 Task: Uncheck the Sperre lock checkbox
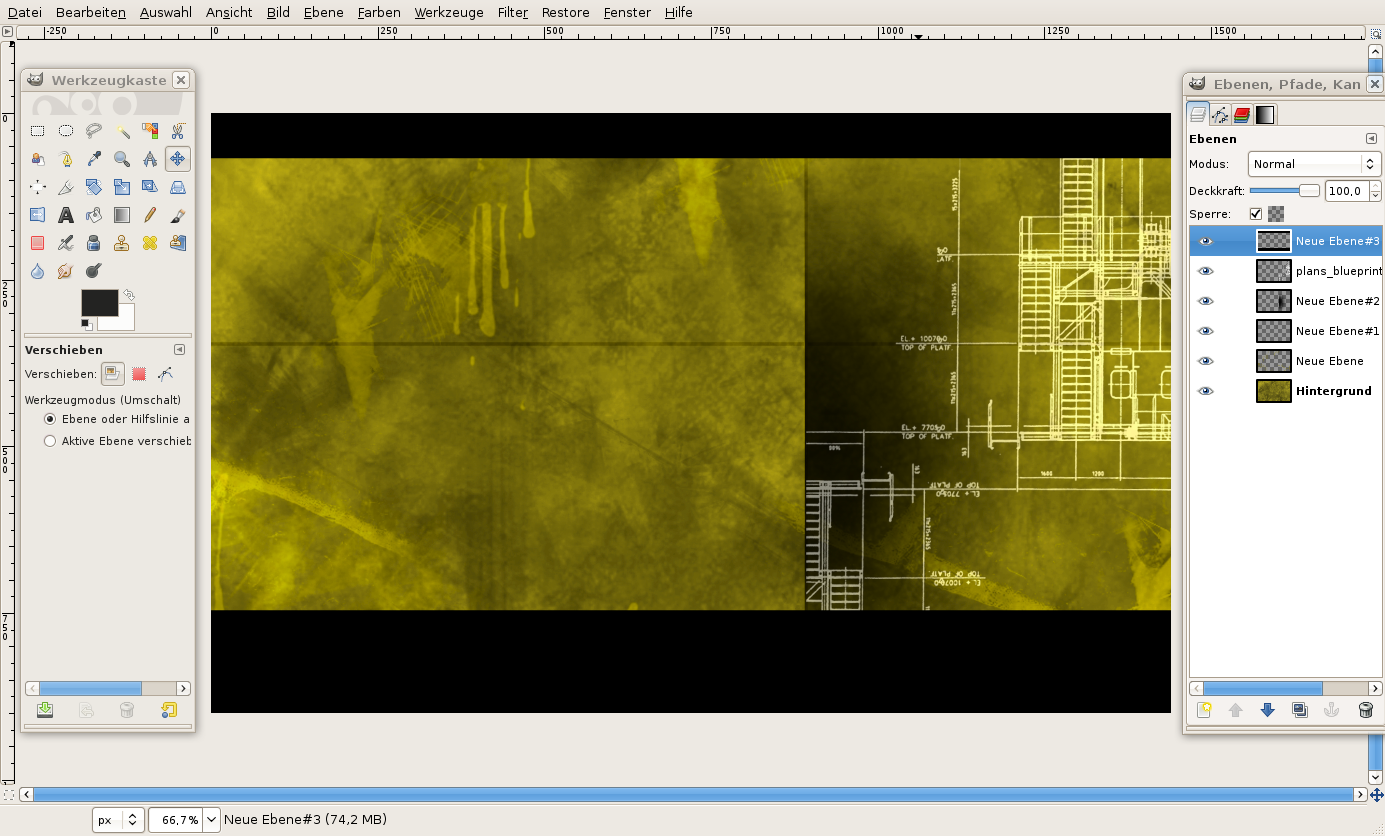tap(1256, 214)
